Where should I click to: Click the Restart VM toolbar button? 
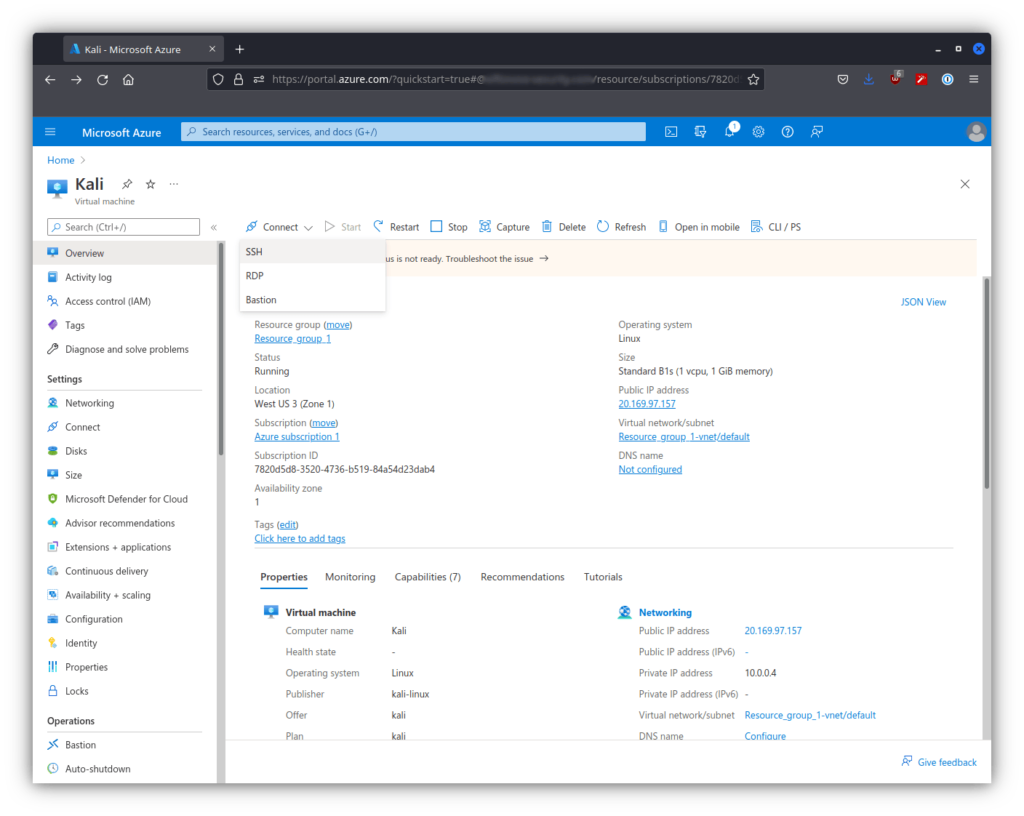coord(396,227)
